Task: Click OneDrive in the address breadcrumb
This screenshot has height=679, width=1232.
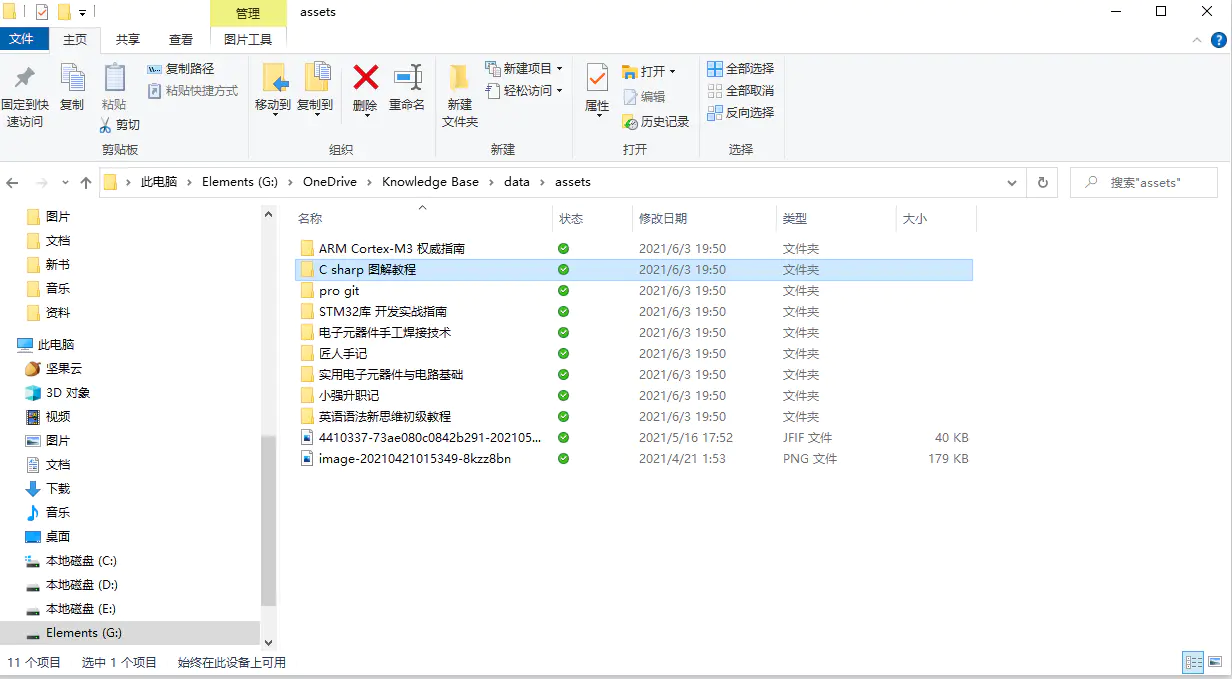Action: tap(329, 182)
